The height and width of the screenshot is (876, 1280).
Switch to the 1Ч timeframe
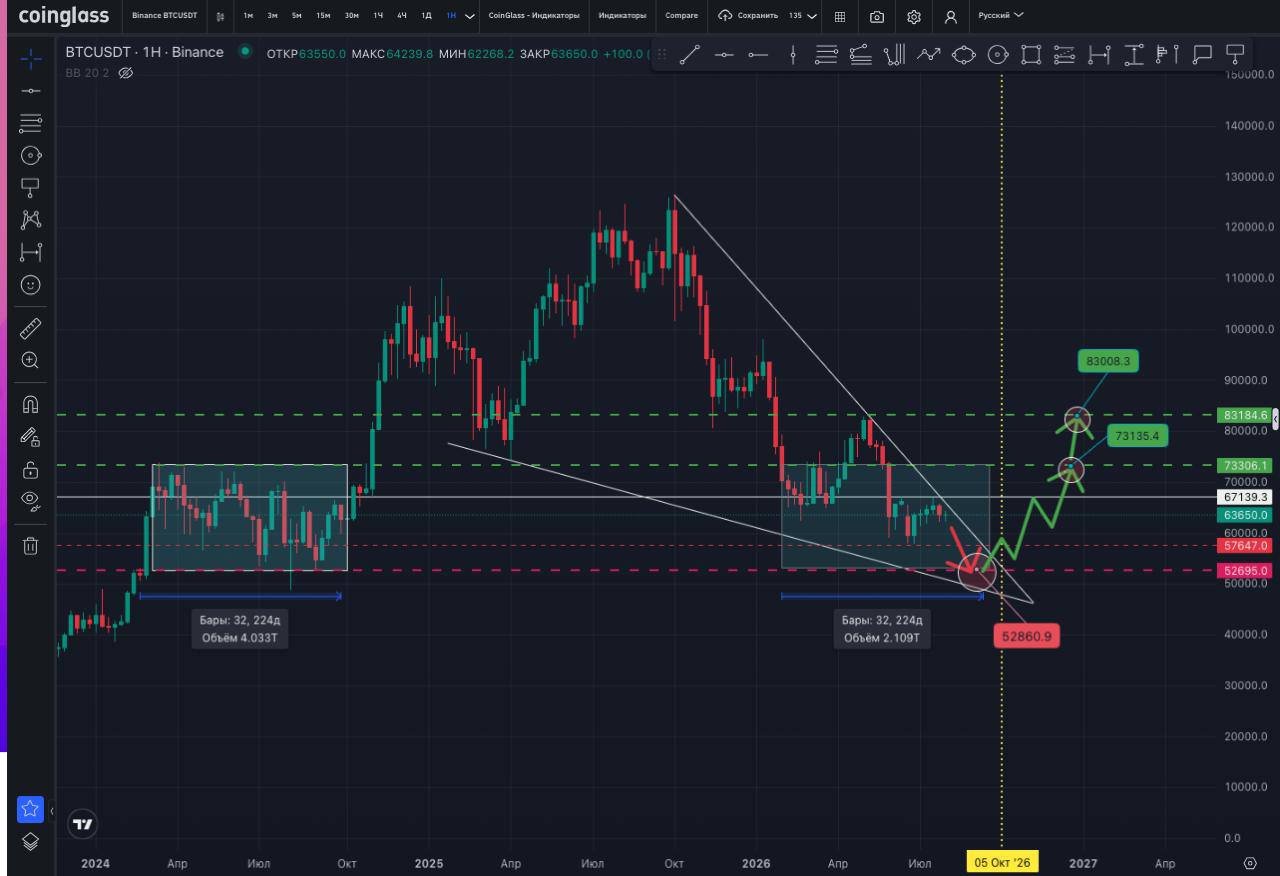(x=378, y=16)
